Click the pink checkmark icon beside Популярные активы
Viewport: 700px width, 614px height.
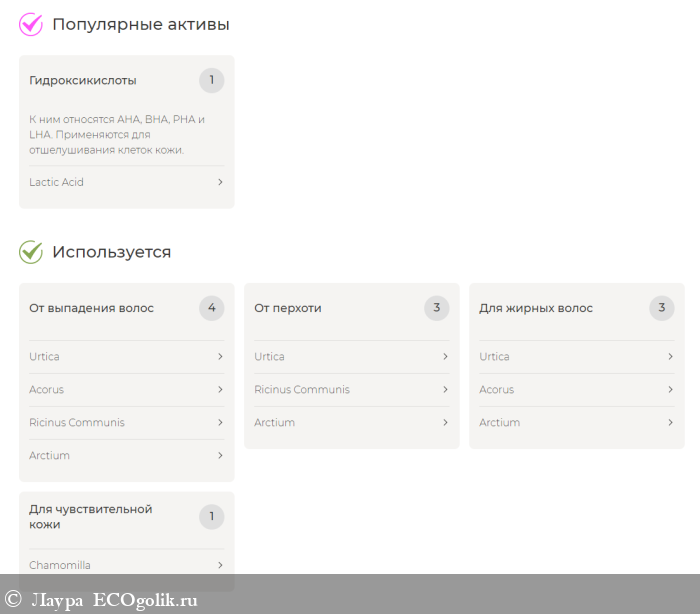31,24
